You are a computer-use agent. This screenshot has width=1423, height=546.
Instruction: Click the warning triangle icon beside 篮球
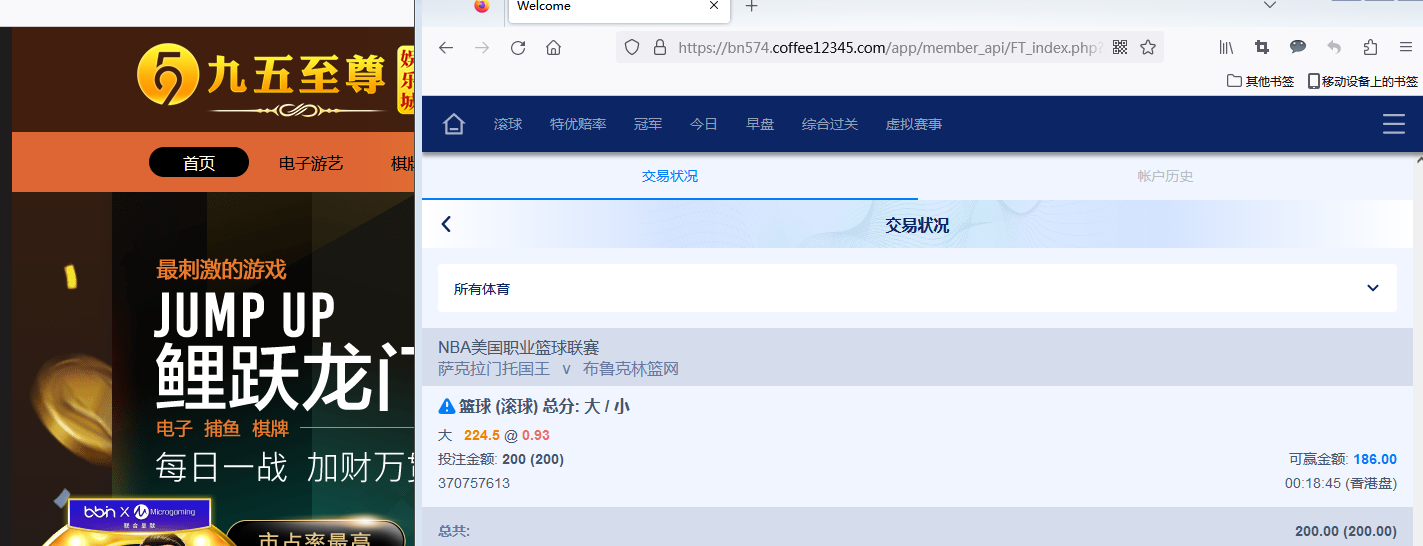tap(447, 407)
